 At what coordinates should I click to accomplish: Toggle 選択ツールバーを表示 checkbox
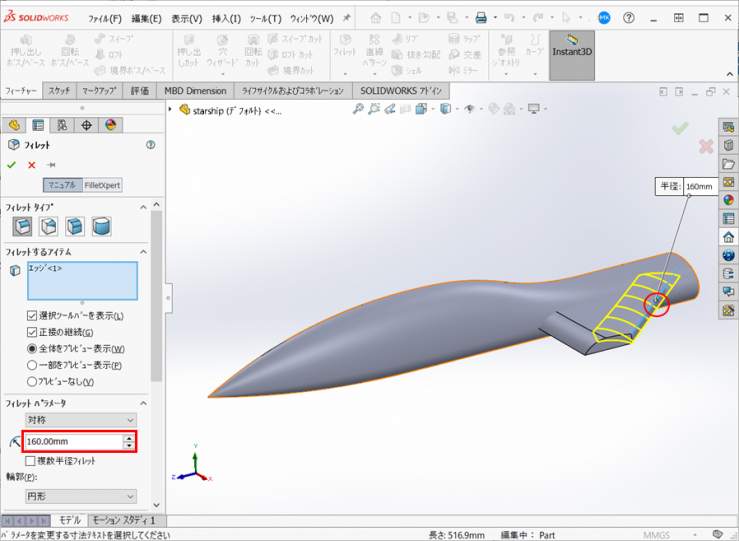tap(32, 316)
